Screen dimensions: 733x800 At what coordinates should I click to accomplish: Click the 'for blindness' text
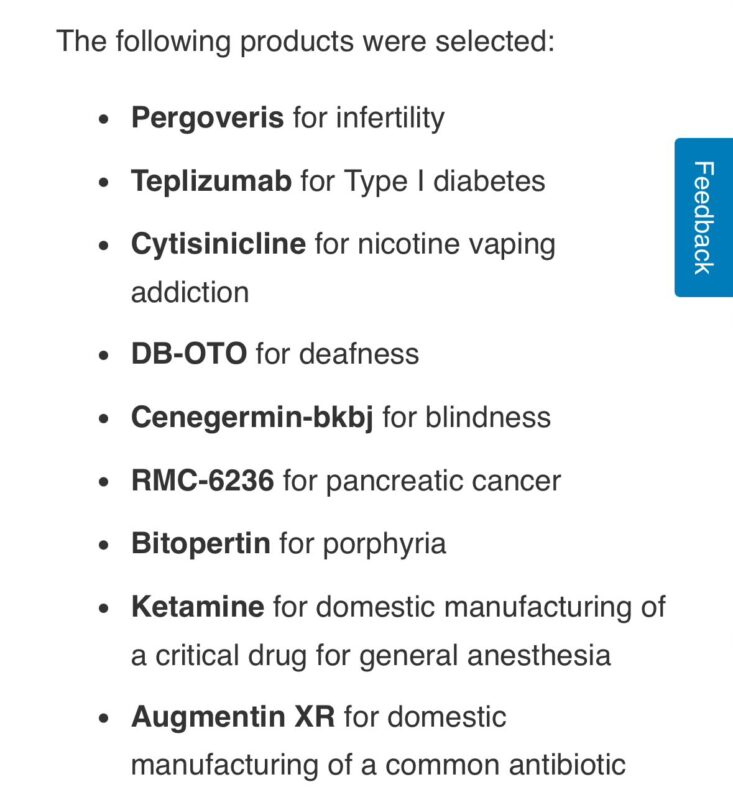pos(466,417)
